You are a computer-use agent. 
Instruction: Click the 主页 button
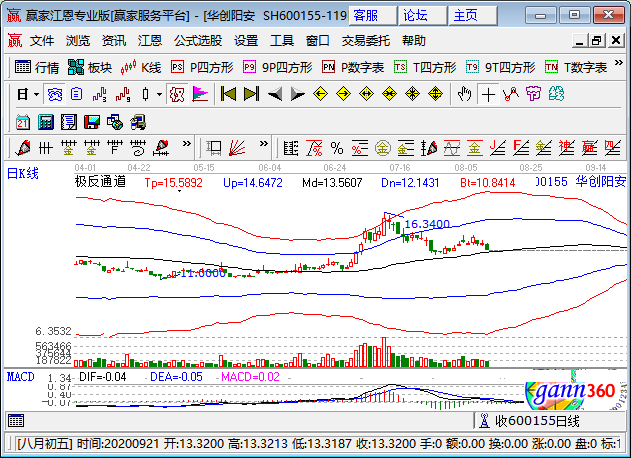pyautogui.click(x=472, y=16)
